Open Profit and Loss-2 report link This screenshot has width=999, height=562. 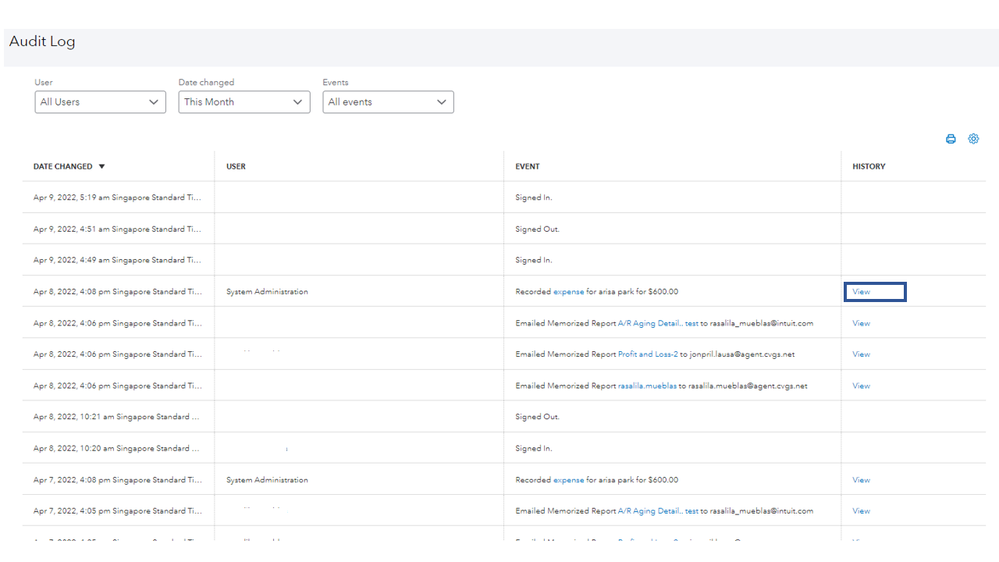[x=648, y=354]
